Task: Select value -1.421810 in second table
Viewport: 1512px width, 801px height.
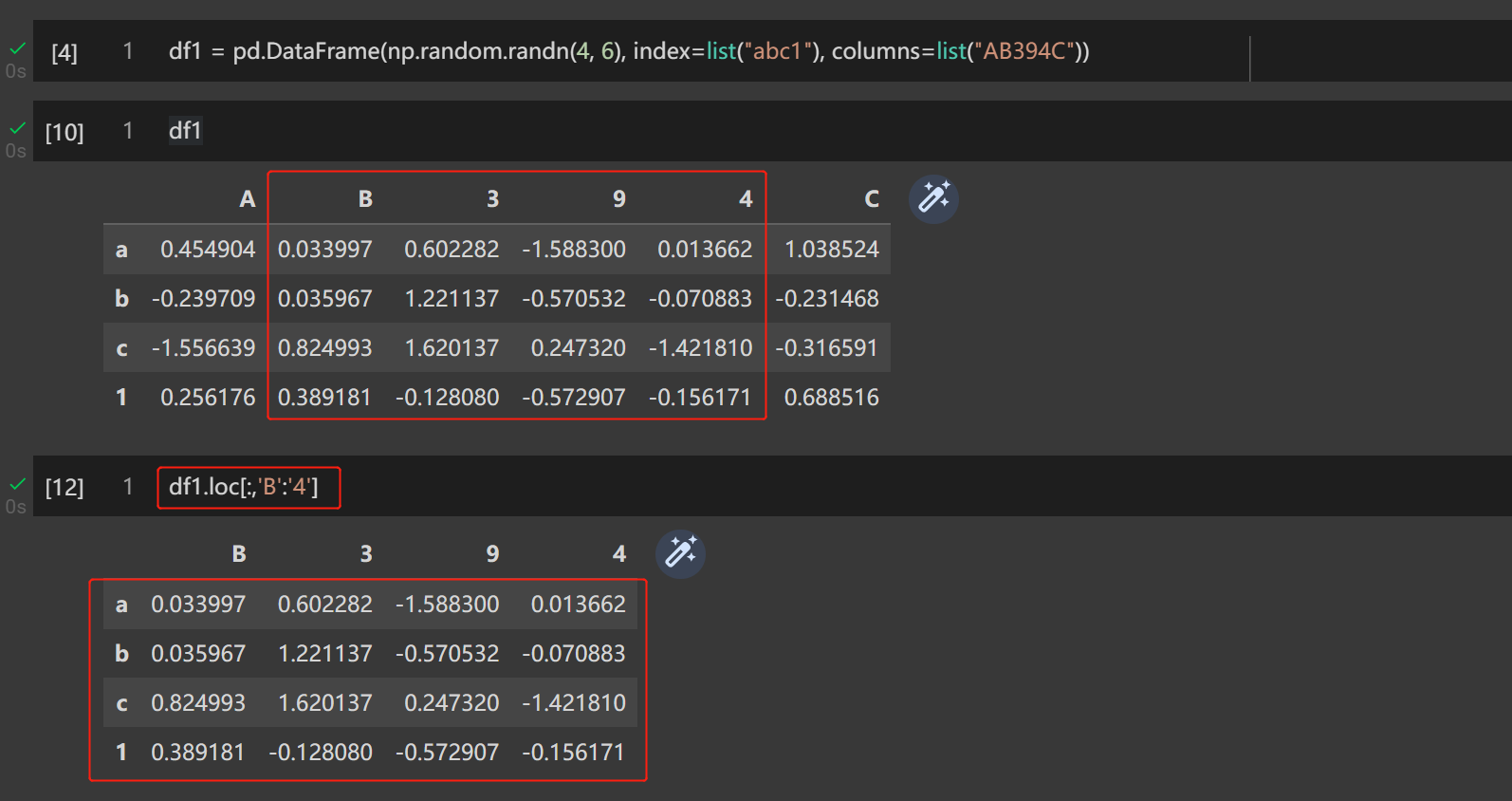Action: pos(574,703)
